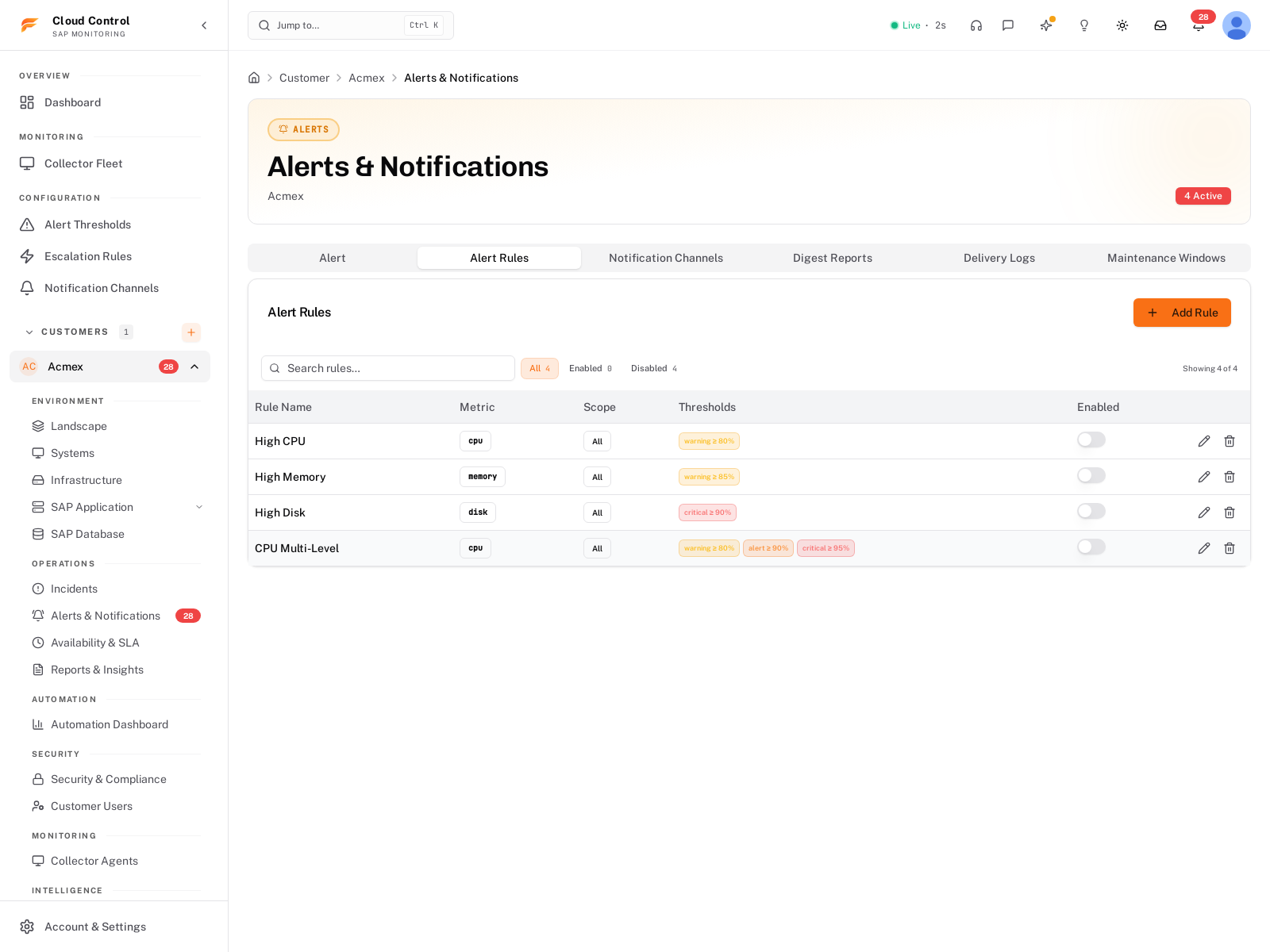Open Security & Compliance

[116, 779]
